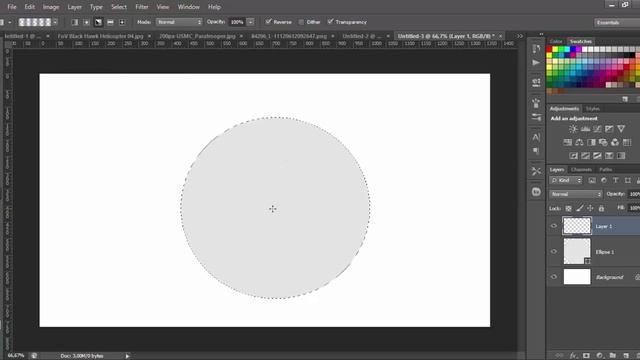Open the Brush Presets panel icon
This screenshot has height=360, width=640.
point(536,117)
